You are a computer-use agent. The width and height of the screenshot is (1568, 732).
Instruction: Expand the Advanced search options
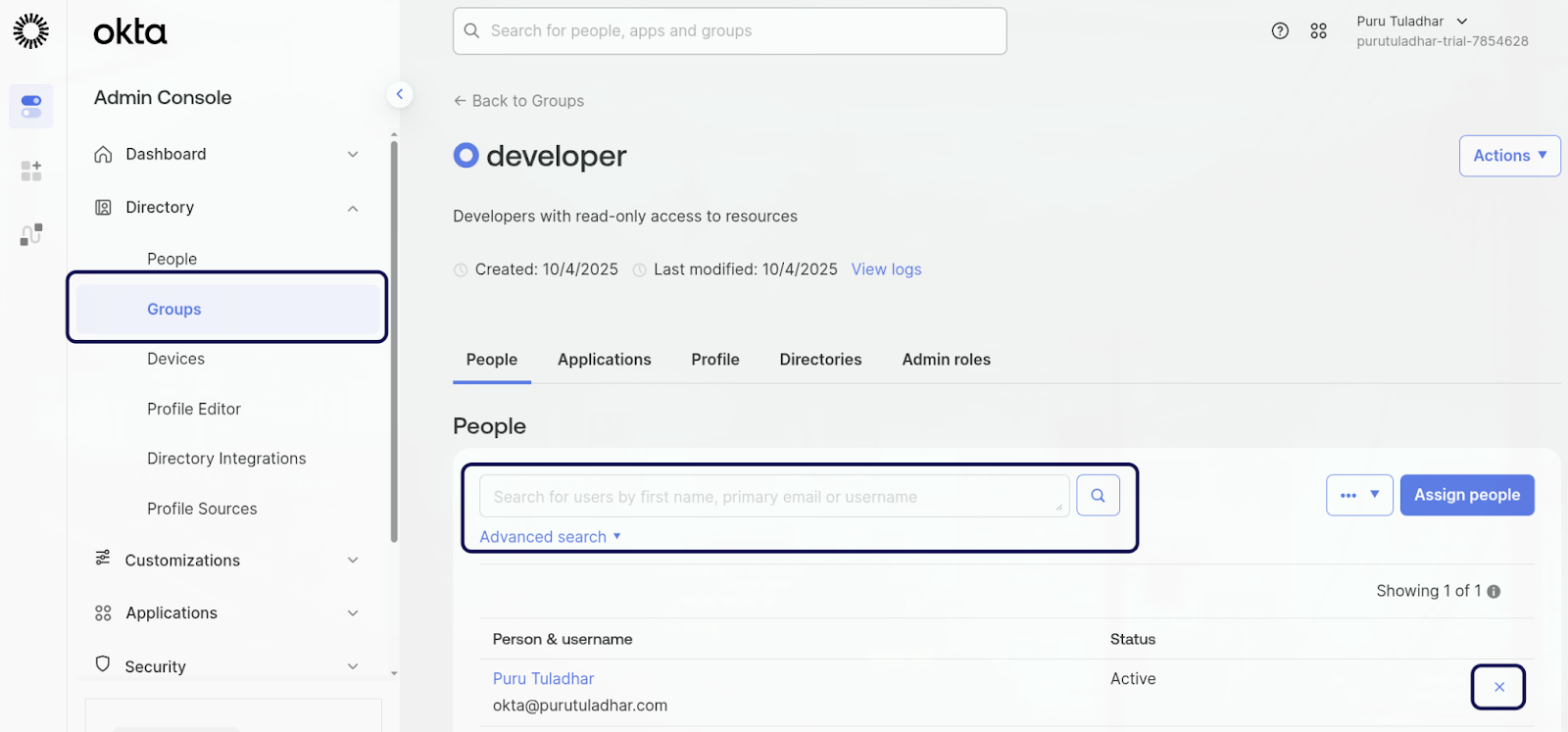[x=550, y=537]
